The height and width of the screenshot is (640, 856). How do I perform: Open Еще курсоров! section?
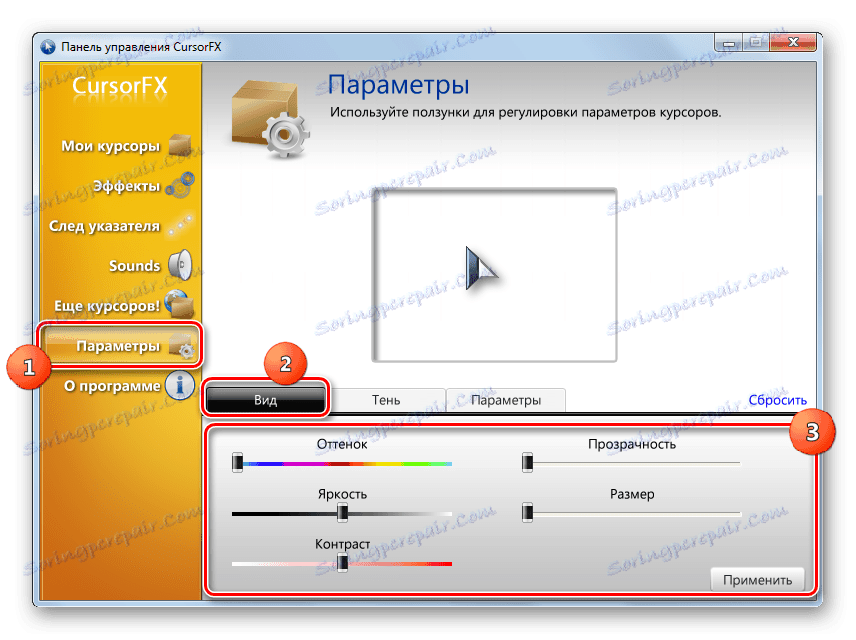(107, 306)
